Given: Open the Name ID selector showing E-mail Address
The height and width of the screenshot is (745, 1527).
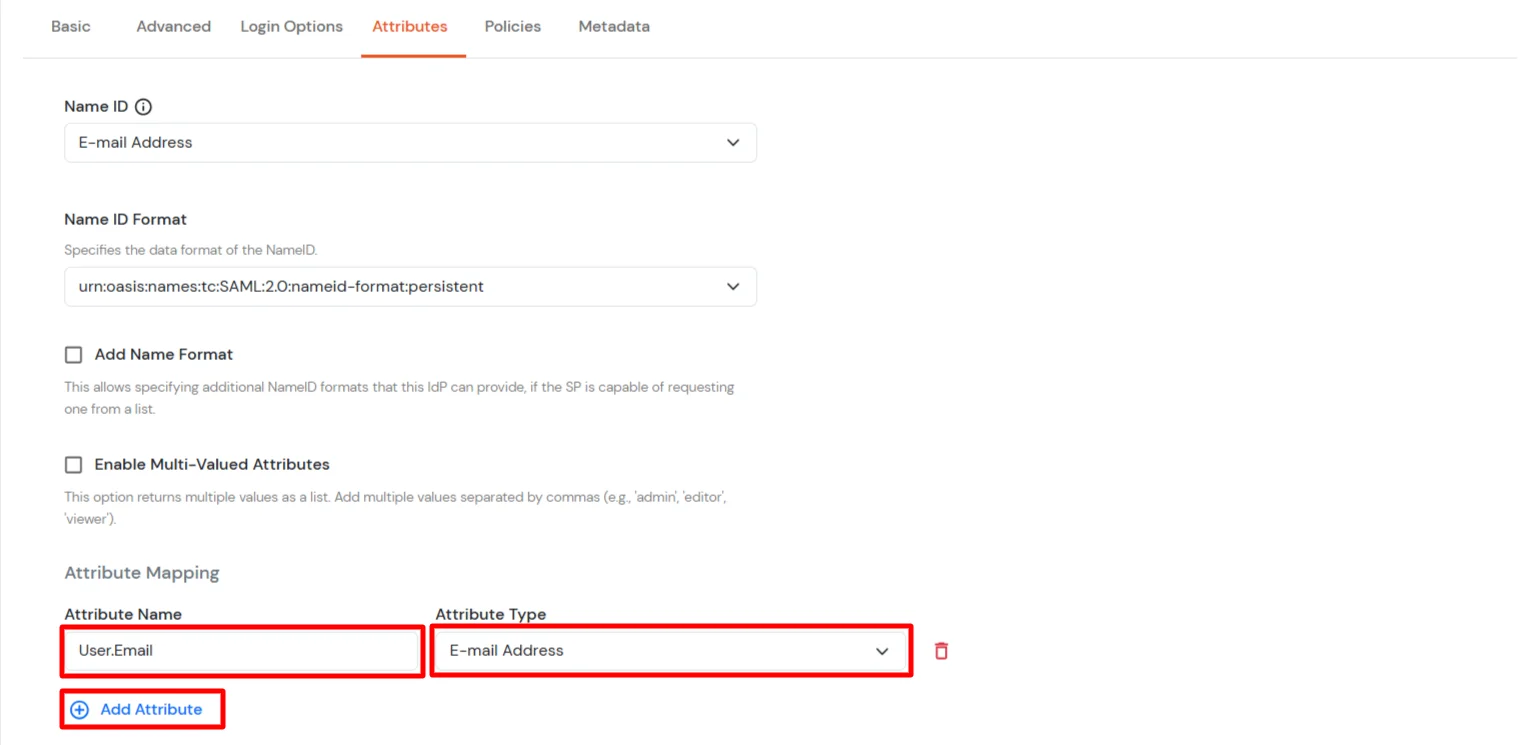Looking at the screenshot, I should click(410, 142).
